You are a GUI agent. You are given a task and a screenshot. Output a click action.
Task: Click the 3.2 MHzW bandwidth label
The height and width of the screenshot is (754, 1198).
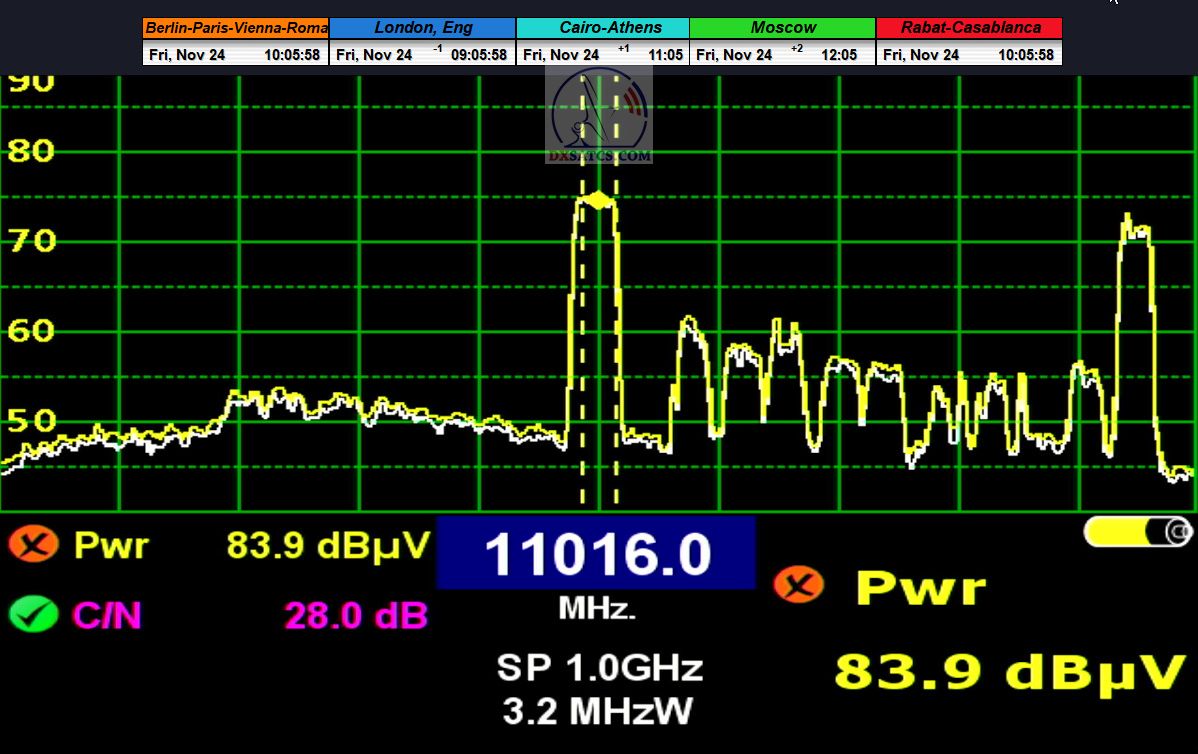point(597,711)
